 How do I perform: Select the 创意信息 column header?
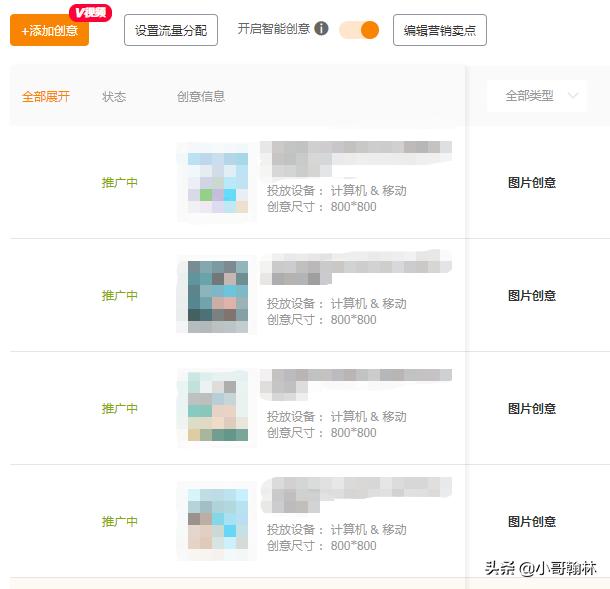coord(201,96)
